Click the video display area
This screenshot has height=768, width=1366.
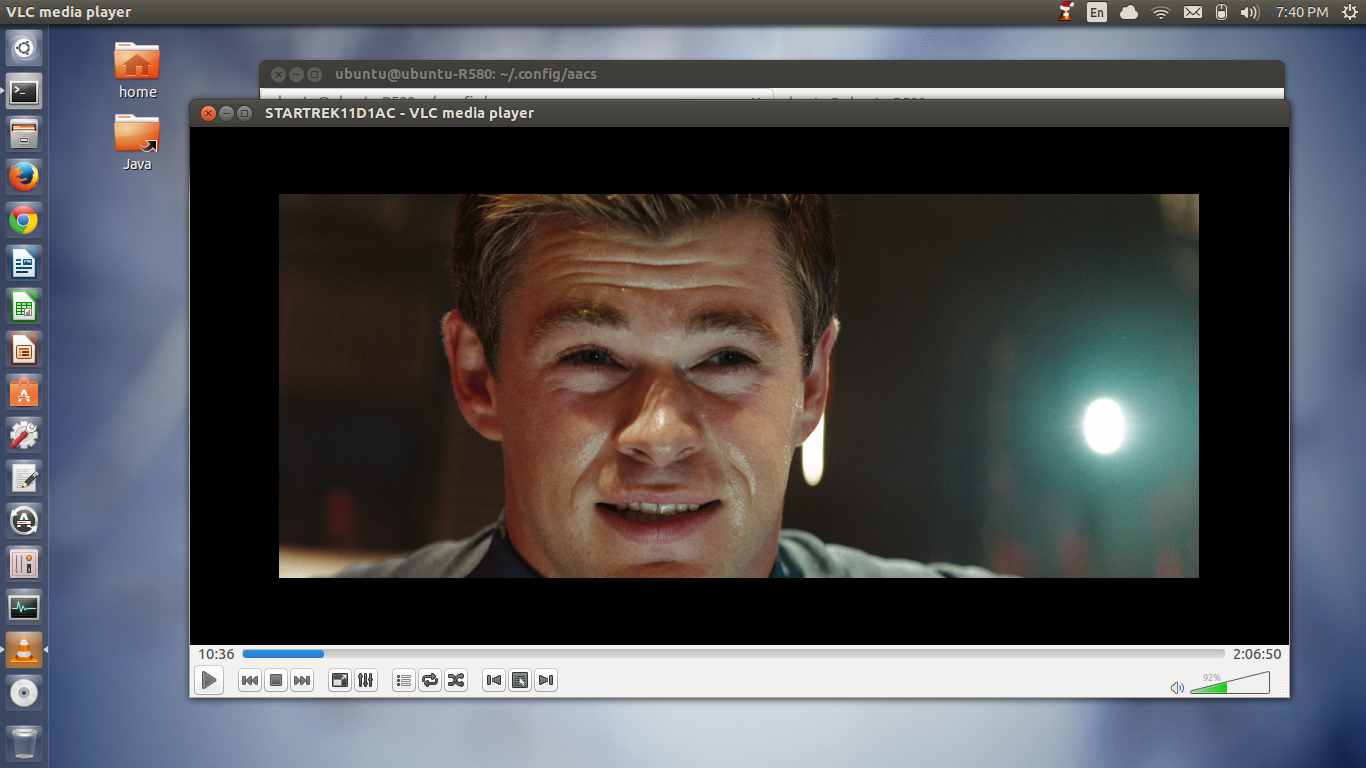click(739, 386)
